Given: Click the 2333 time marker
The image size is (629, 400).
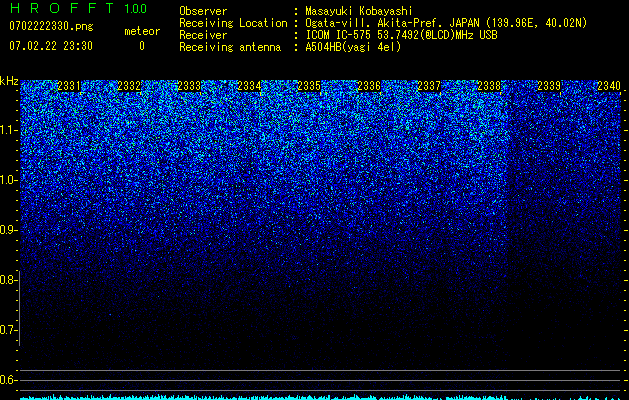Looking at the screenshot, I should 189,86.
